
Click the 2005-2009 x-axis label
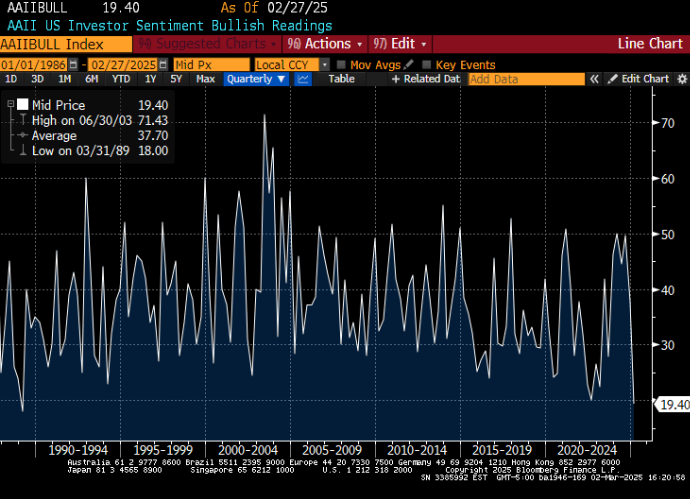coord(332,450)
